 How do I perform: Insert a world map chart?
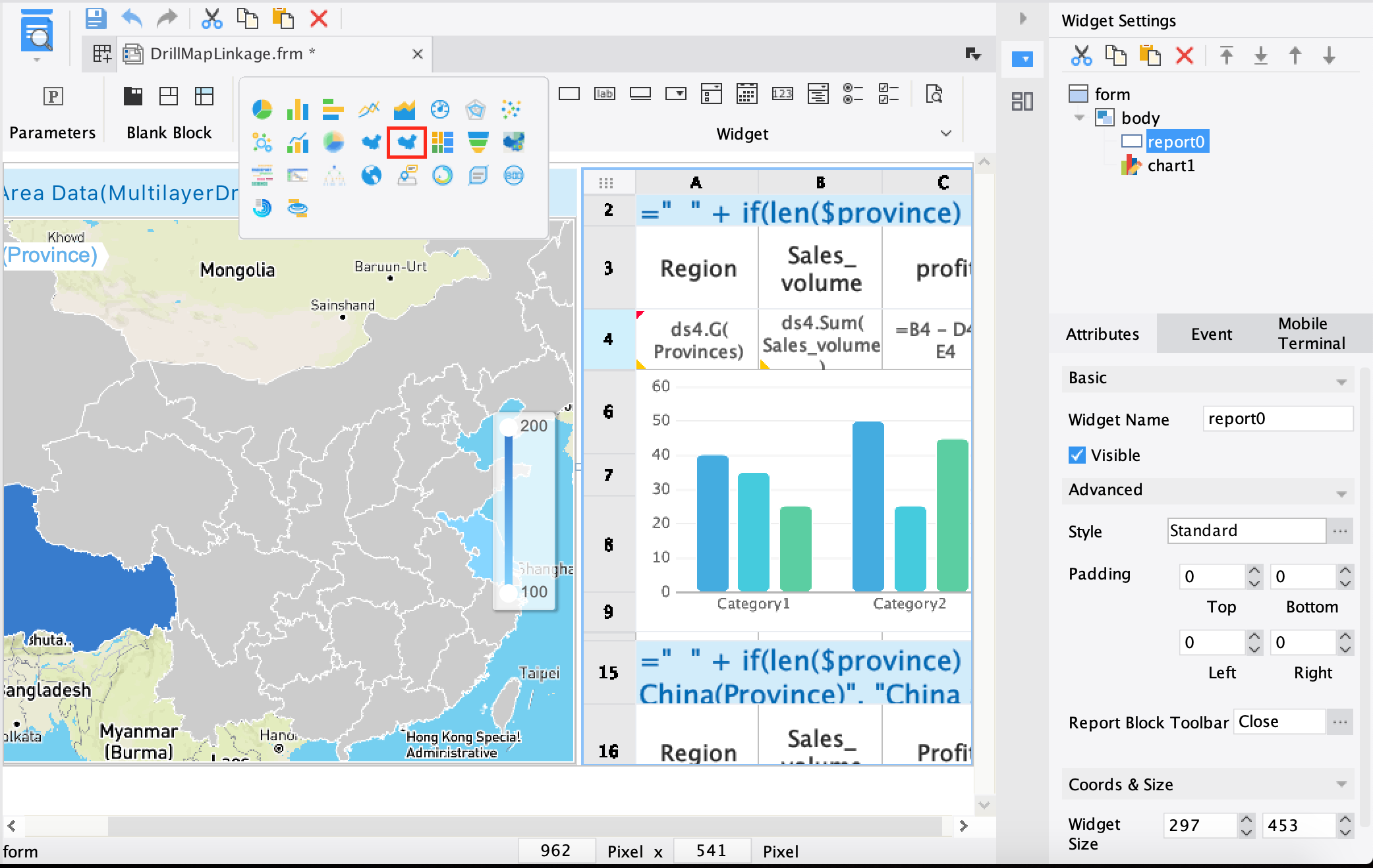371,176
